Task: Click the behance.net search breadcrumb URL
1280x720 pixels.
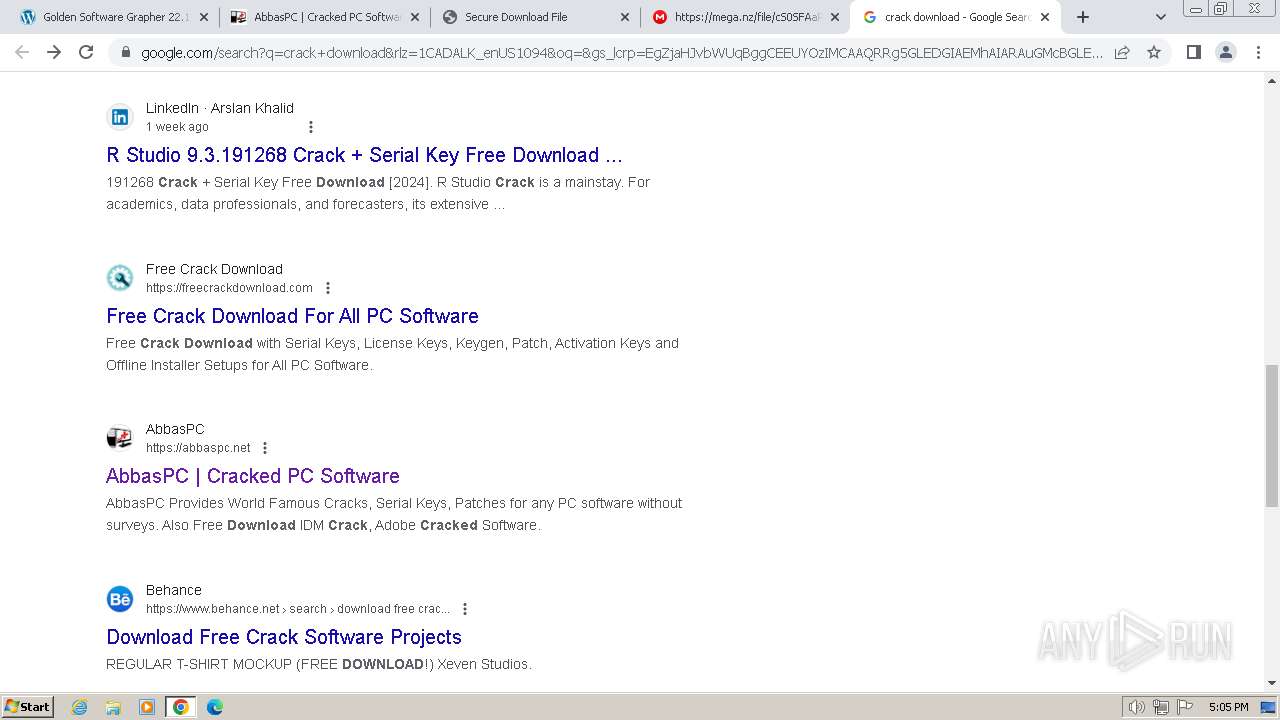Action: pos(298,609)
